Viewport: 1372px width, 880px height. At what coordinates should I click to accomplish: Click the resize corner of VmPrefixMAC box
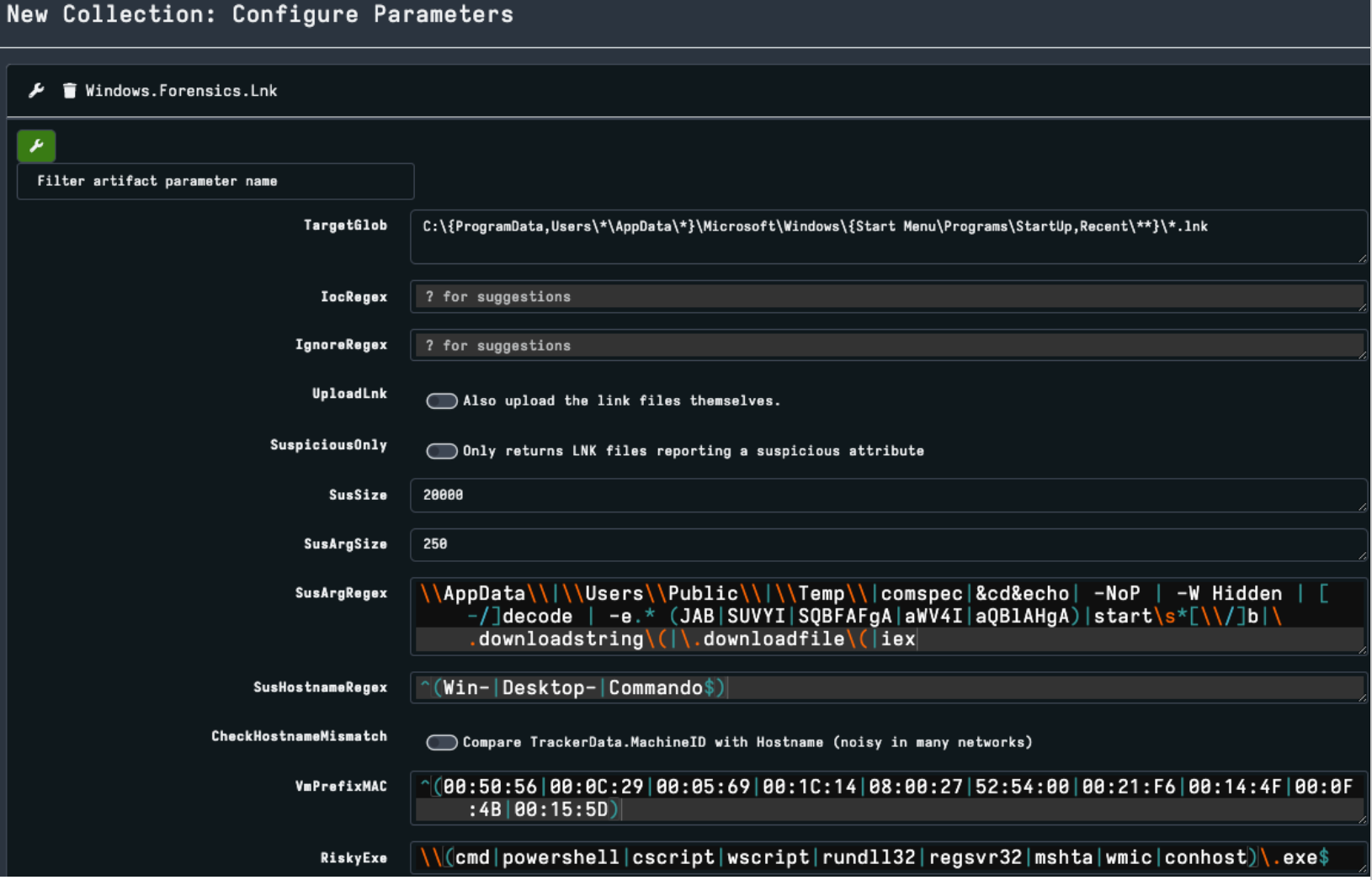pyautogui.click(x=1362, y=819)
